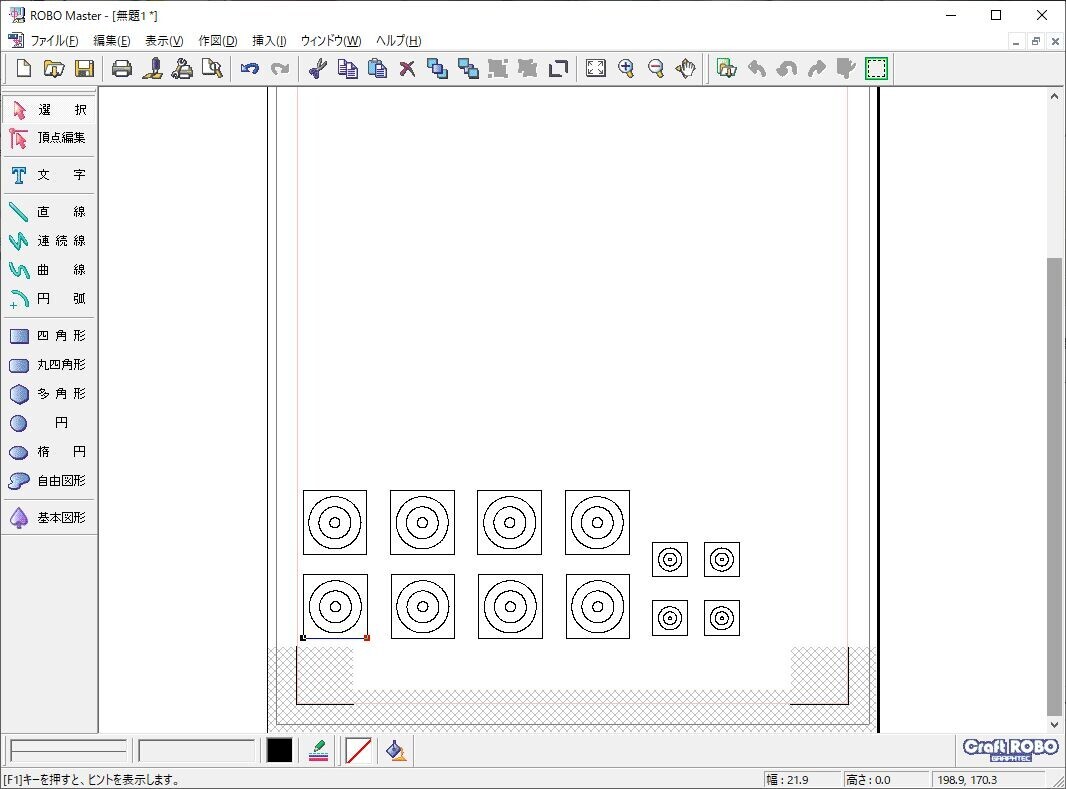1066x789 pixels.
Task: Open the 編集(E) menu
Action: point(111,40)
